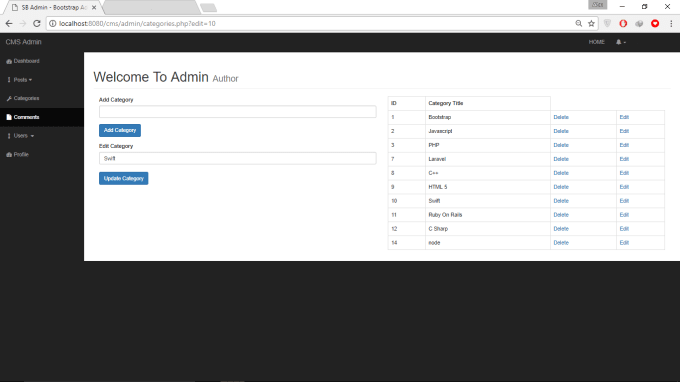The height and width of the screenshot is (382, 680).
Task: Edit the Bootstrap category
Action: pos(624,117)
